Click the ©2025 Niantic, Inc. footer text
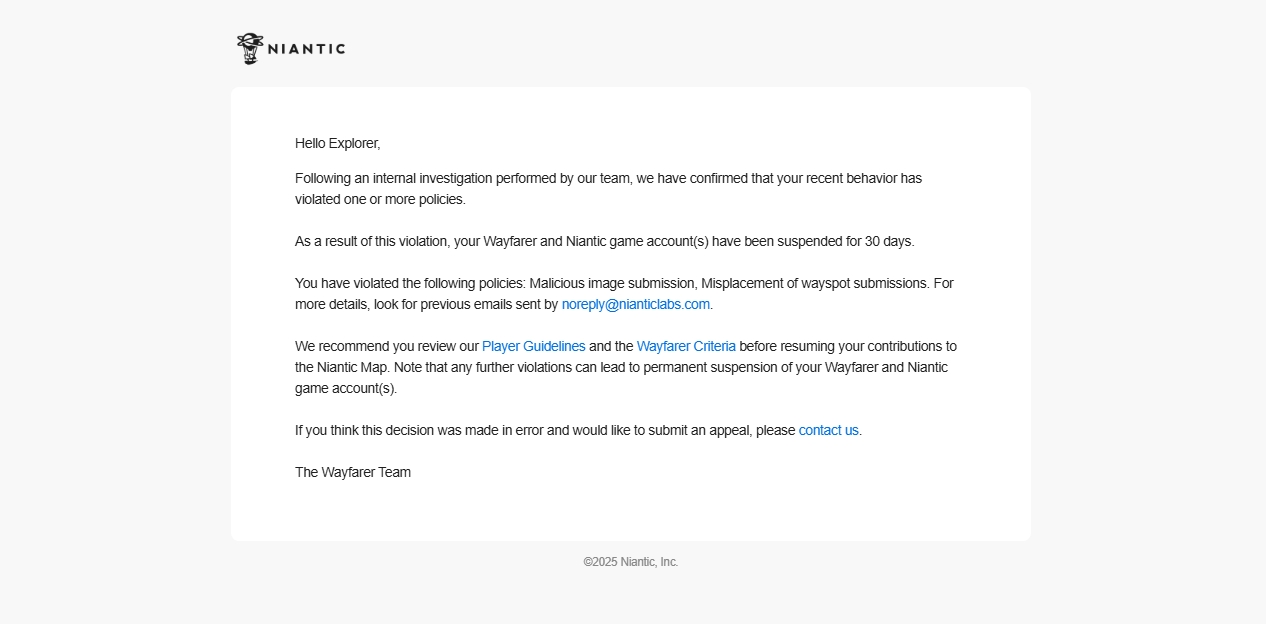 click(631, 562)
